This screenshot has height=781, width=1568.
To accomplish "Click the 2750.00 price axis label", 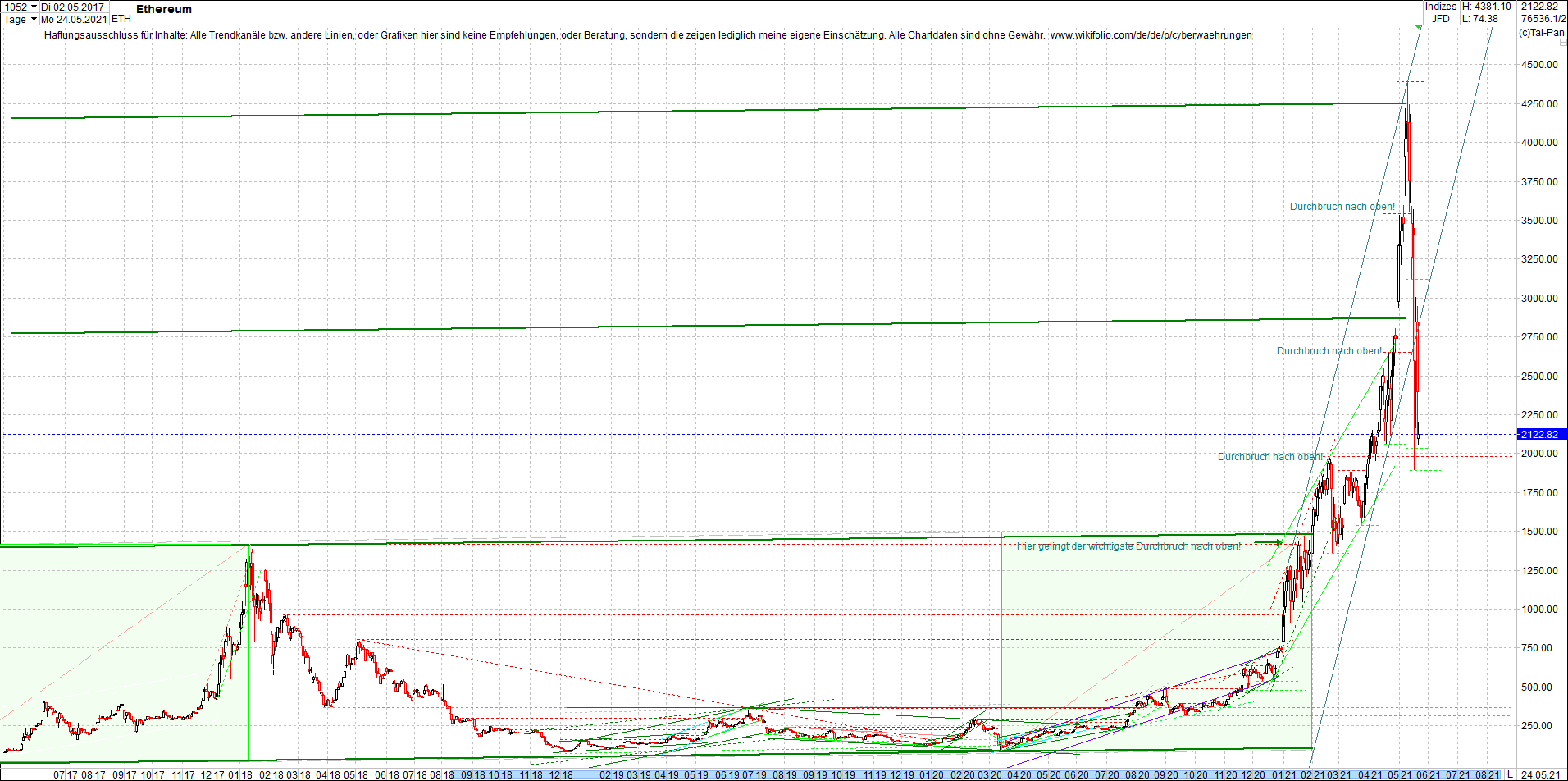I will (1539, 337).
